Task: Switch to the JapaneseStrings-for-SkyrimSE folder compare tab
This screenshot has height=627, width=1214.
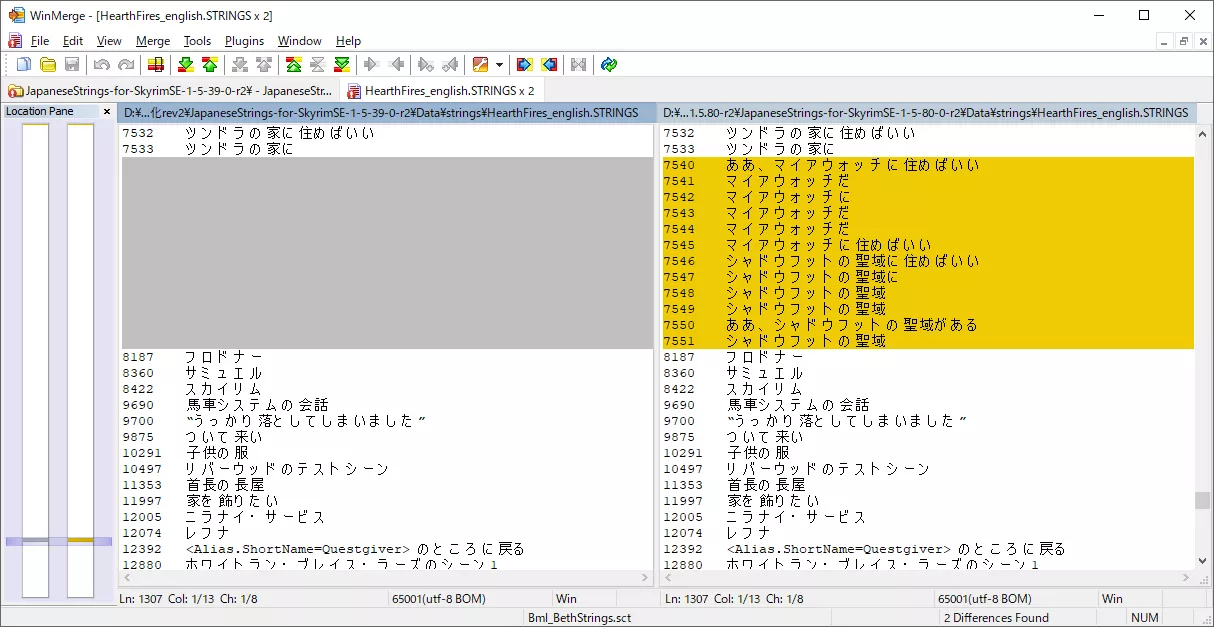Action: click(171, 90)
